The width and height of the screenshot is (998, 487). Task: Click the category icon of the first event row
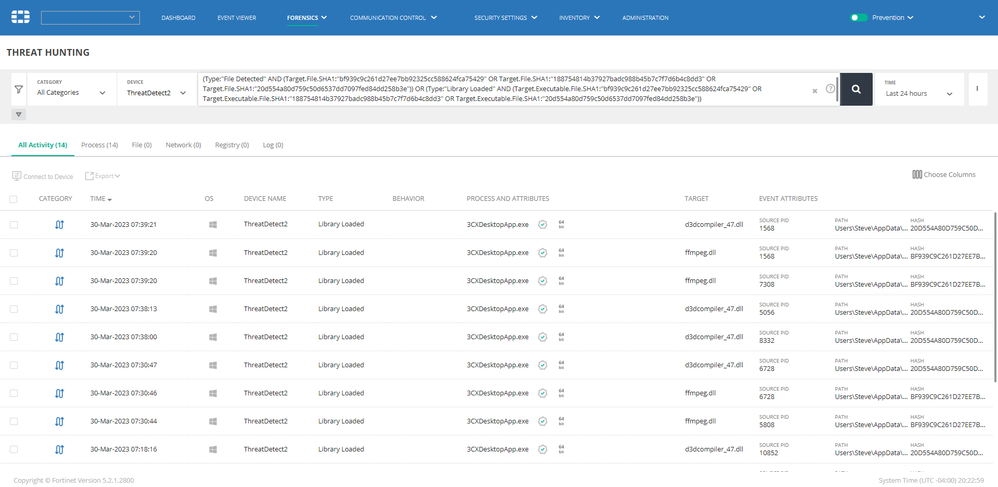pyautogui.click(x=58, y=224)
